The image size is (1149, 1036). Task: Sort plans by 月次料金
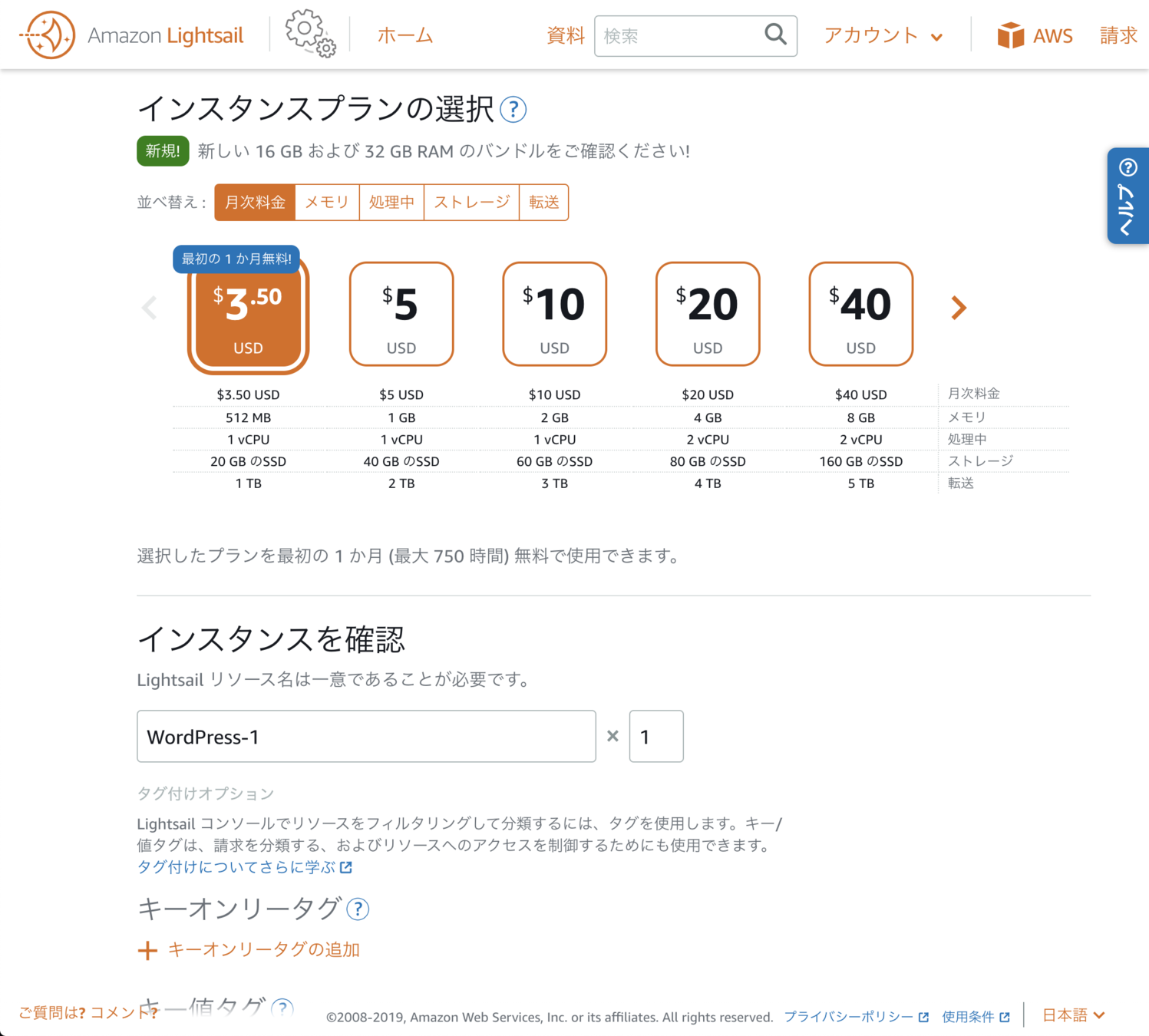255,203
